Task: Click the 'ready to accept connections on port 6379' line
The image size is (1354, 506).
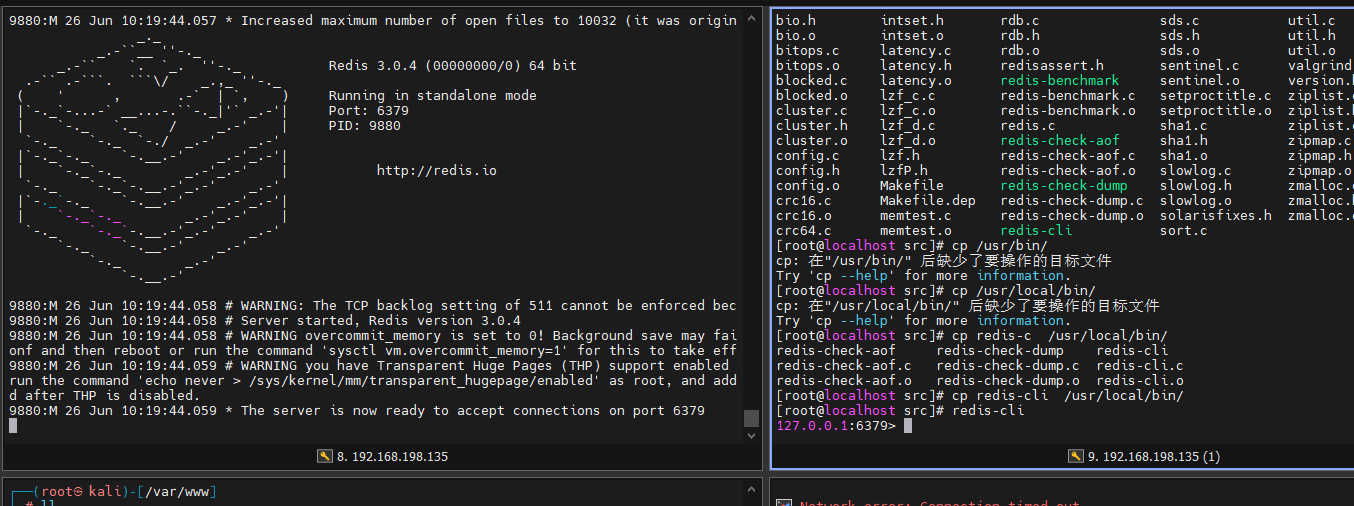Action: click(x=356, y=411)
